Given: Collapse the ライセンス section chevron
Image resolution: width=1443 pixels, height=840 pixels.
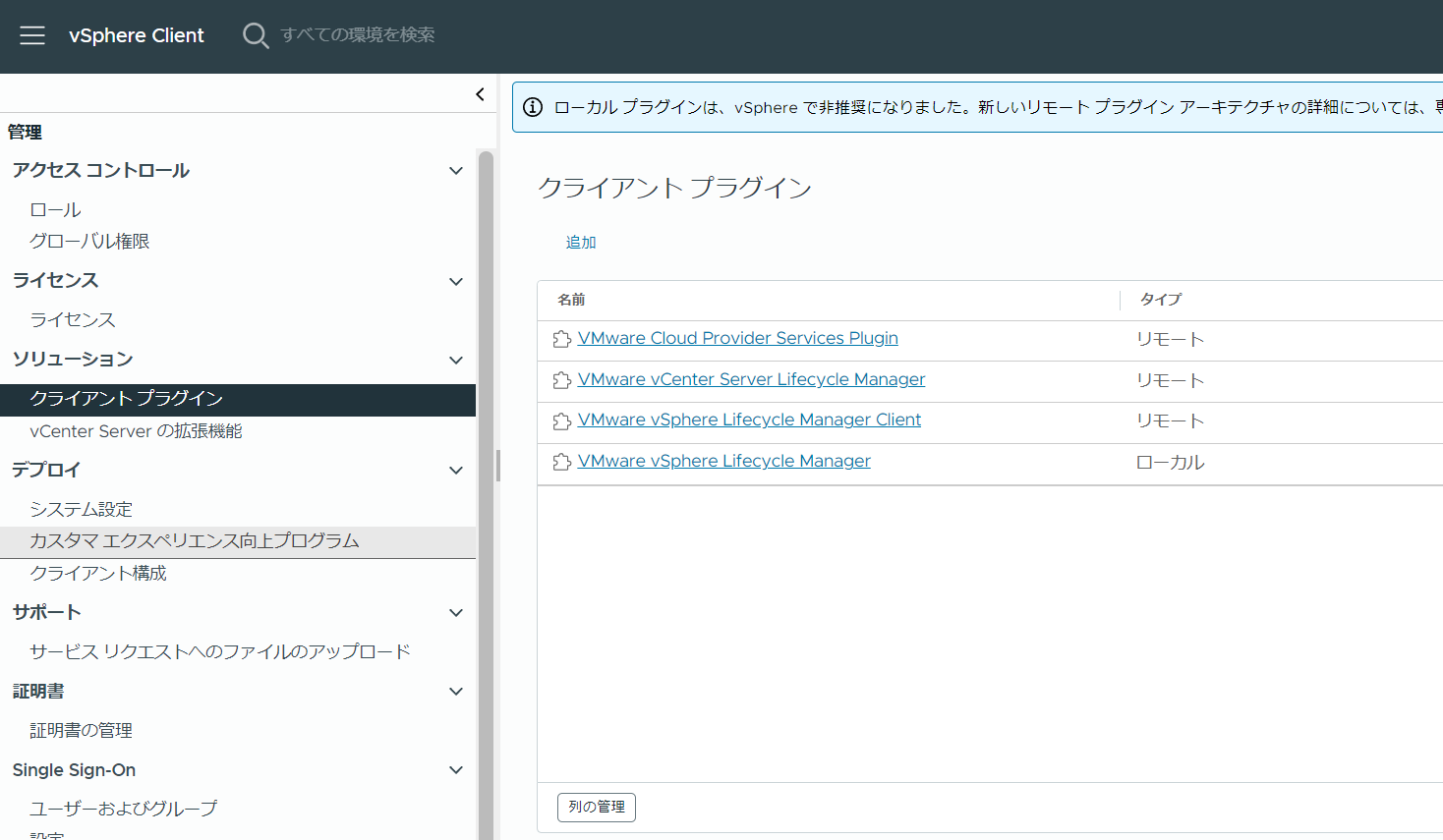Looking at the screenshot, I should (x=456, y=281).
